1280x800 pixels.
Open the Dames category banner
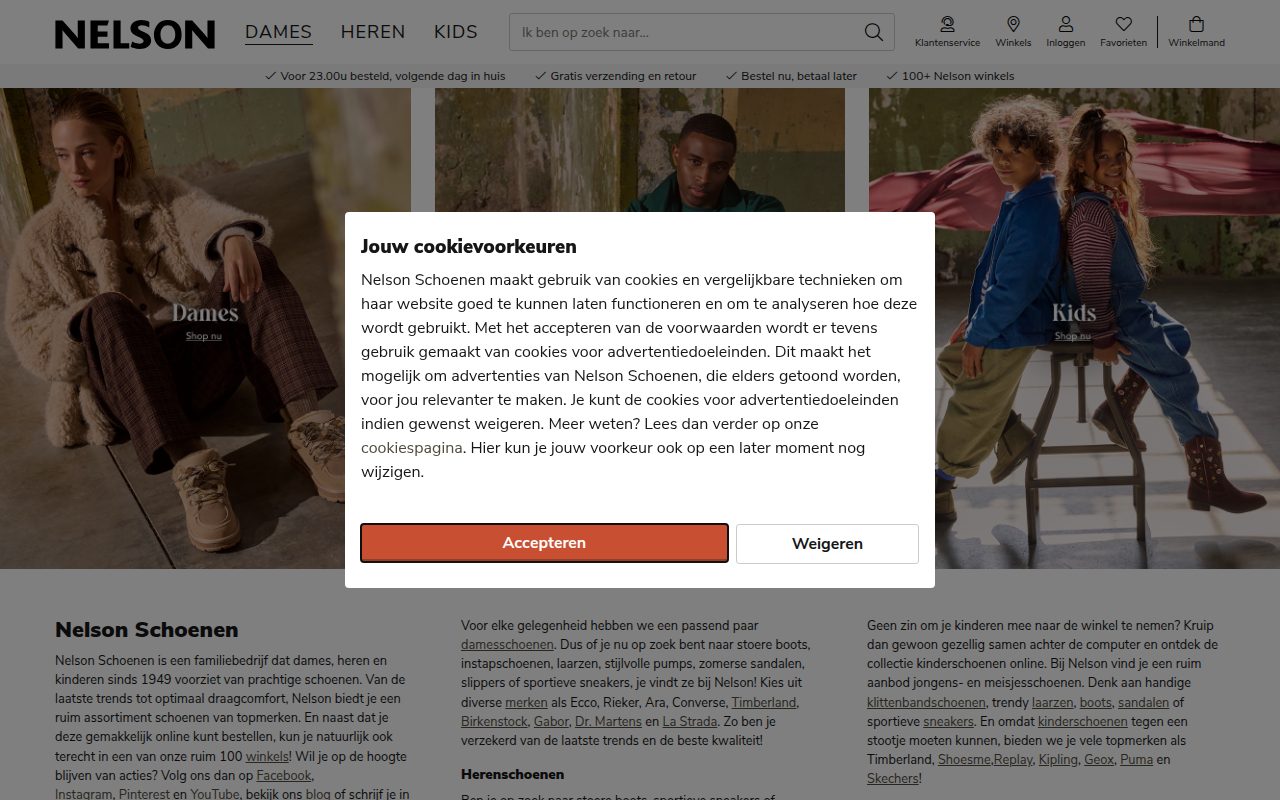205,328
